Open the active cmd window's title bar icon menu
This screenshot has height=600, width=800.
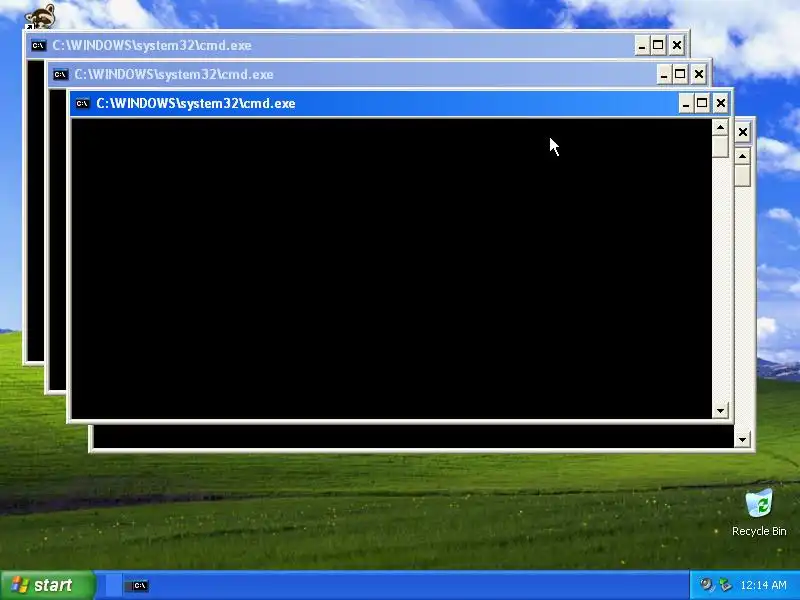pos(82,104)
